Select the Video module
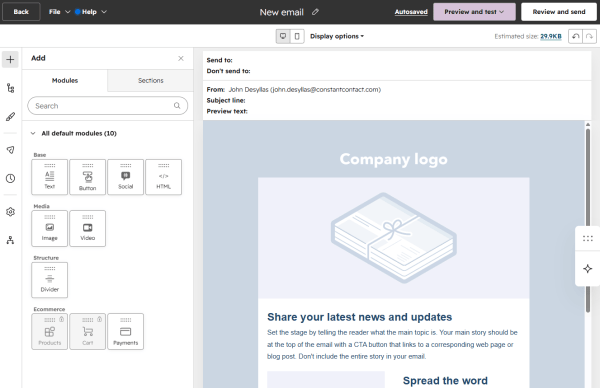The image size is (600, 388). [x=88, y=228]
